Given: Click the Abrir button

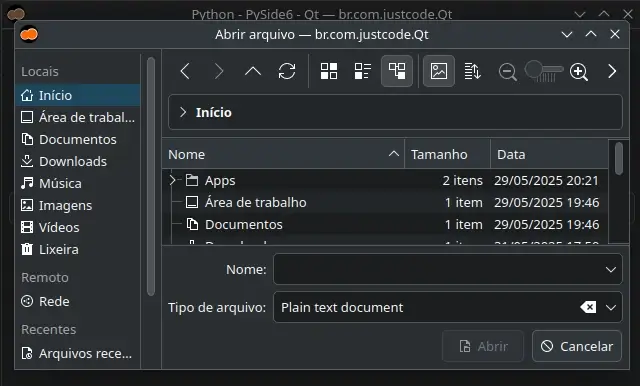Looking at the screenshot, I should (x=483, y=346).
